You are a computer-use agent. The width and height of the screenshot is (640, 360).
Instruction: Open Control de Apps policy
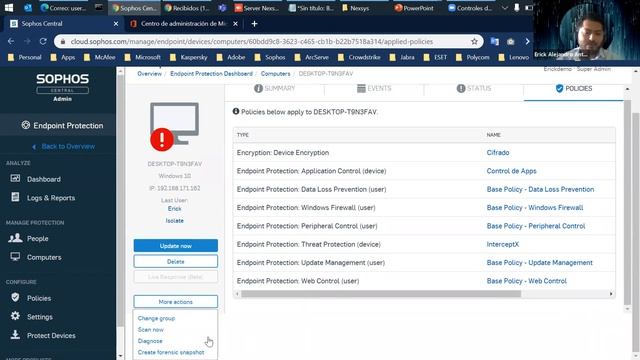pyautogui.click(x=511, y=171)
